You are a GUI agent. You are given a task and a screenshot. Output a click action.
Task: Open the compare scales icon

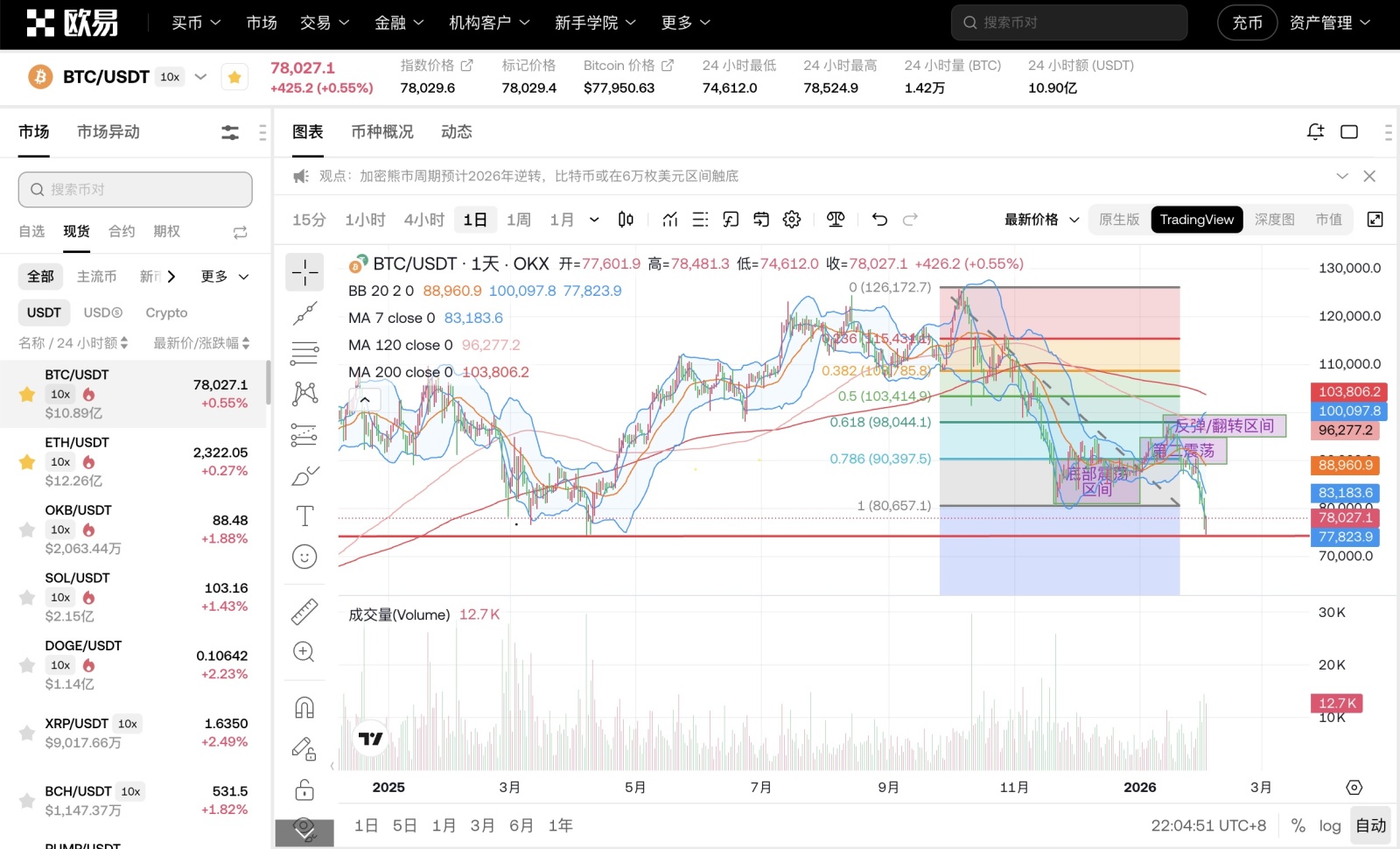[836, 220]
